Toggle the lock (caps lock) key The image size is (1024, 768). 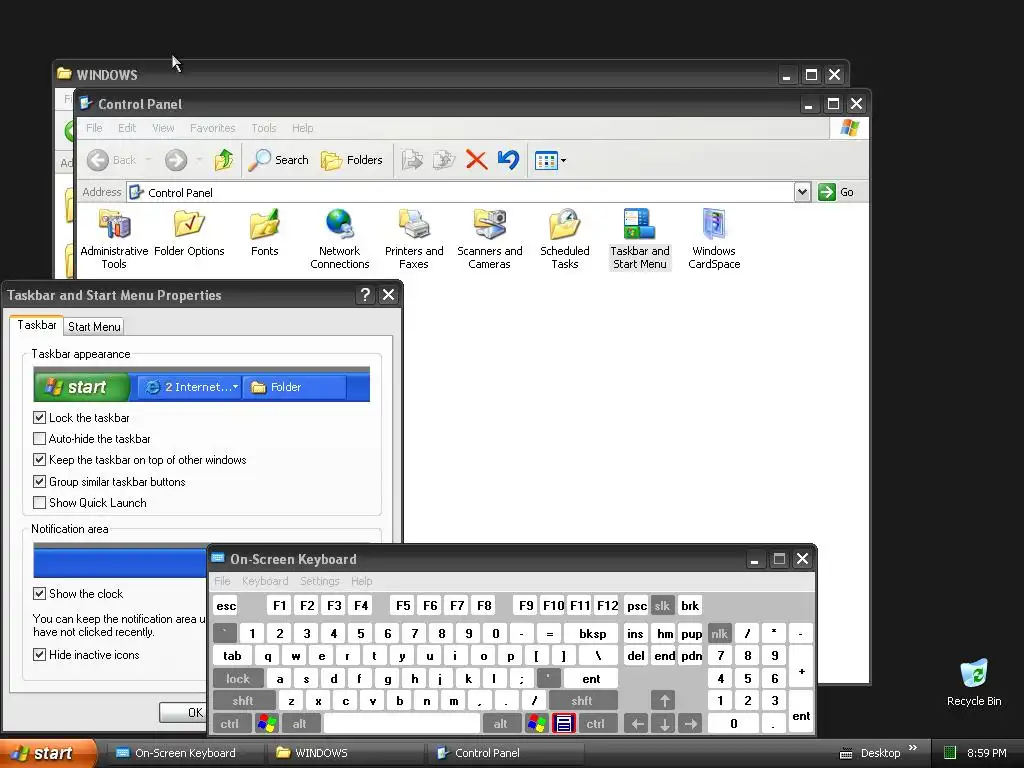[x=238, y=679]
